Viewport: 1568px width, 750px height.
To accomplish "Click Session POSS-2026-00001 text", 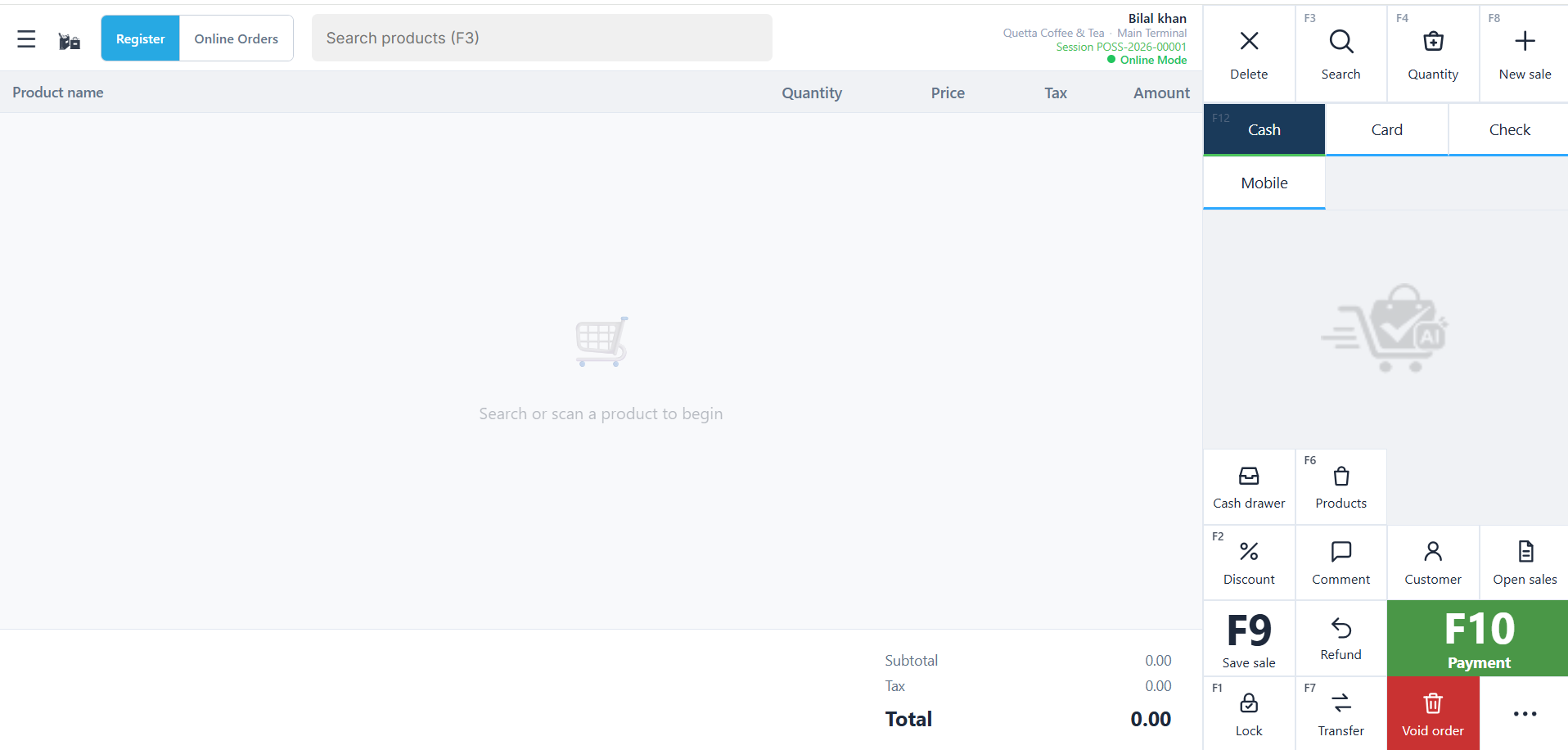I will [1121, 47].
